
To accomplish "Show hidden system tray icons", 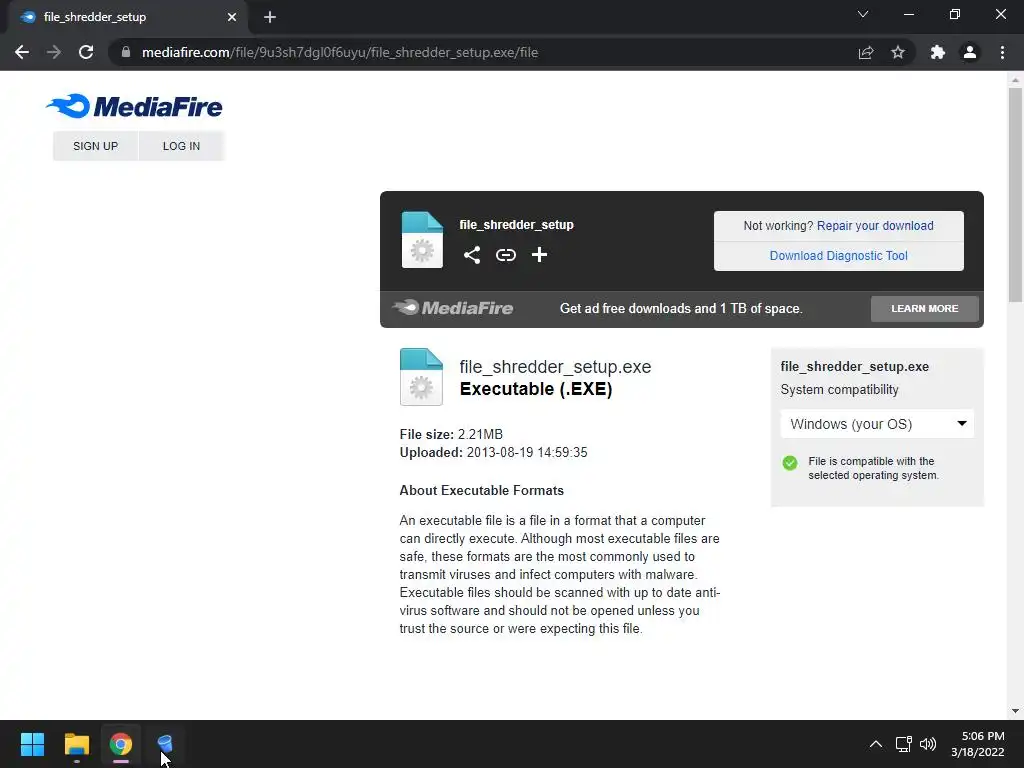I will pos(876,744).
